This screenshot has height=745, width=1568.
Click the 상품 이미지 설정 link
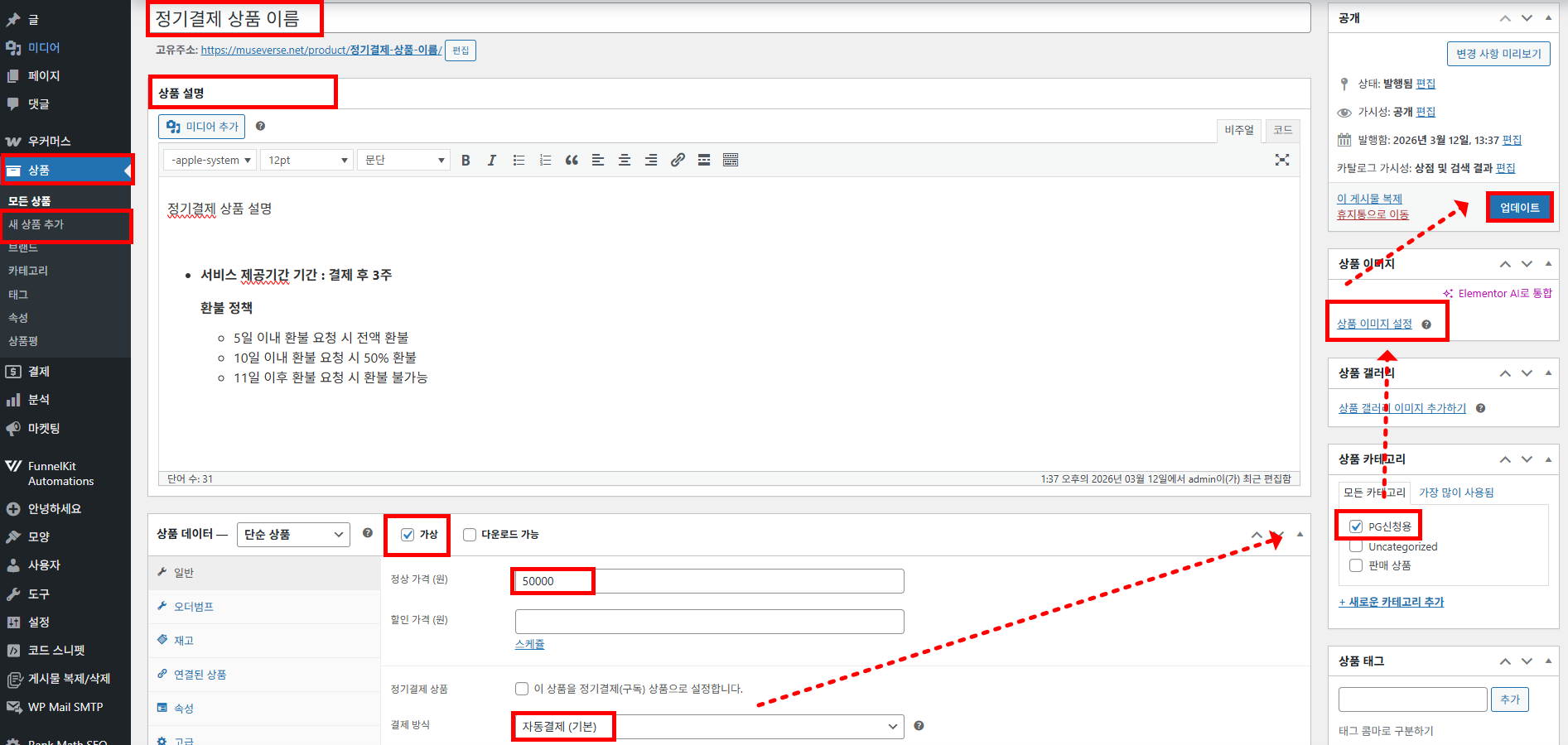[x=1374, y=324]
